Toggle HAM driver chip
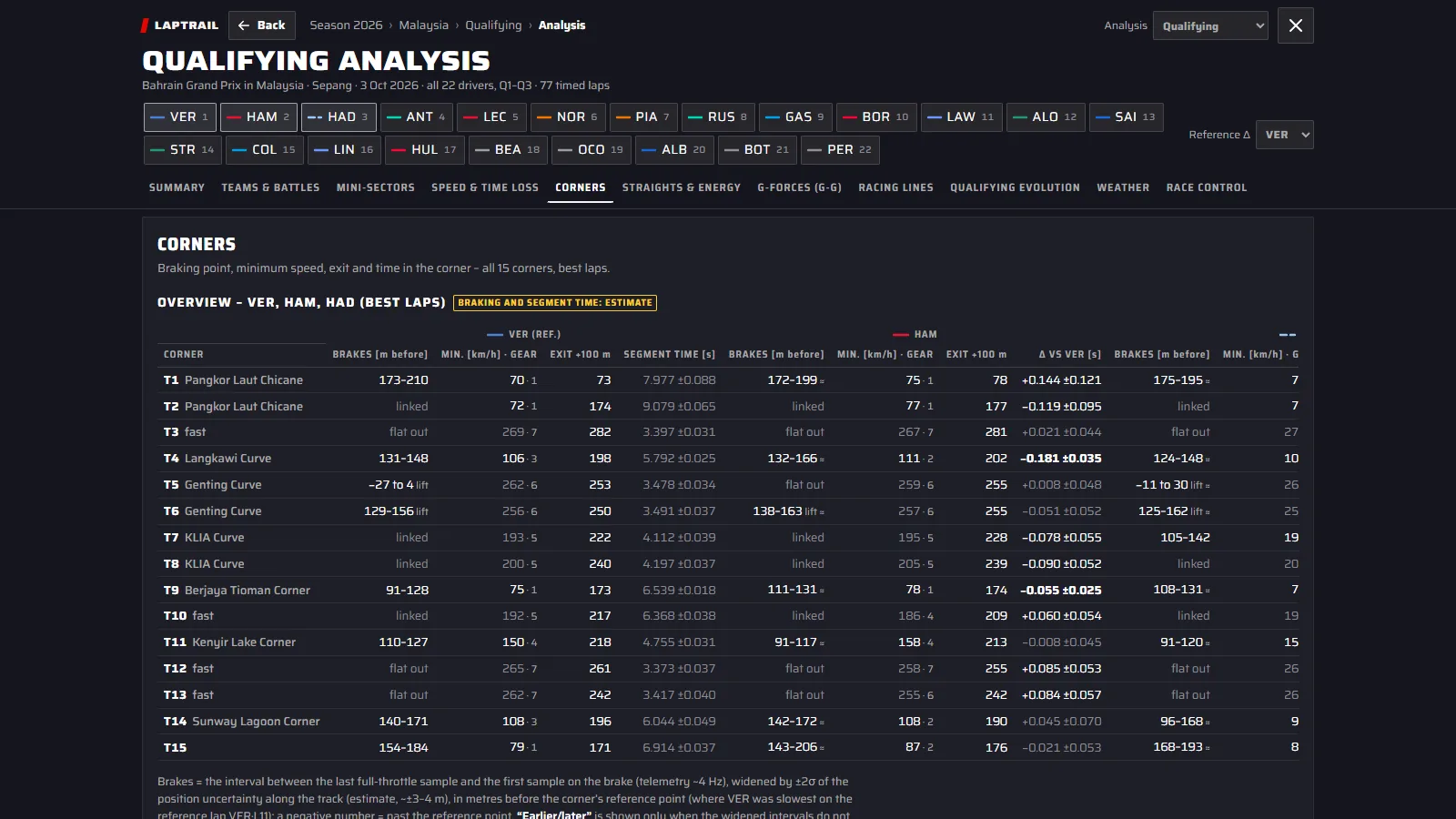 coord(258,117)
